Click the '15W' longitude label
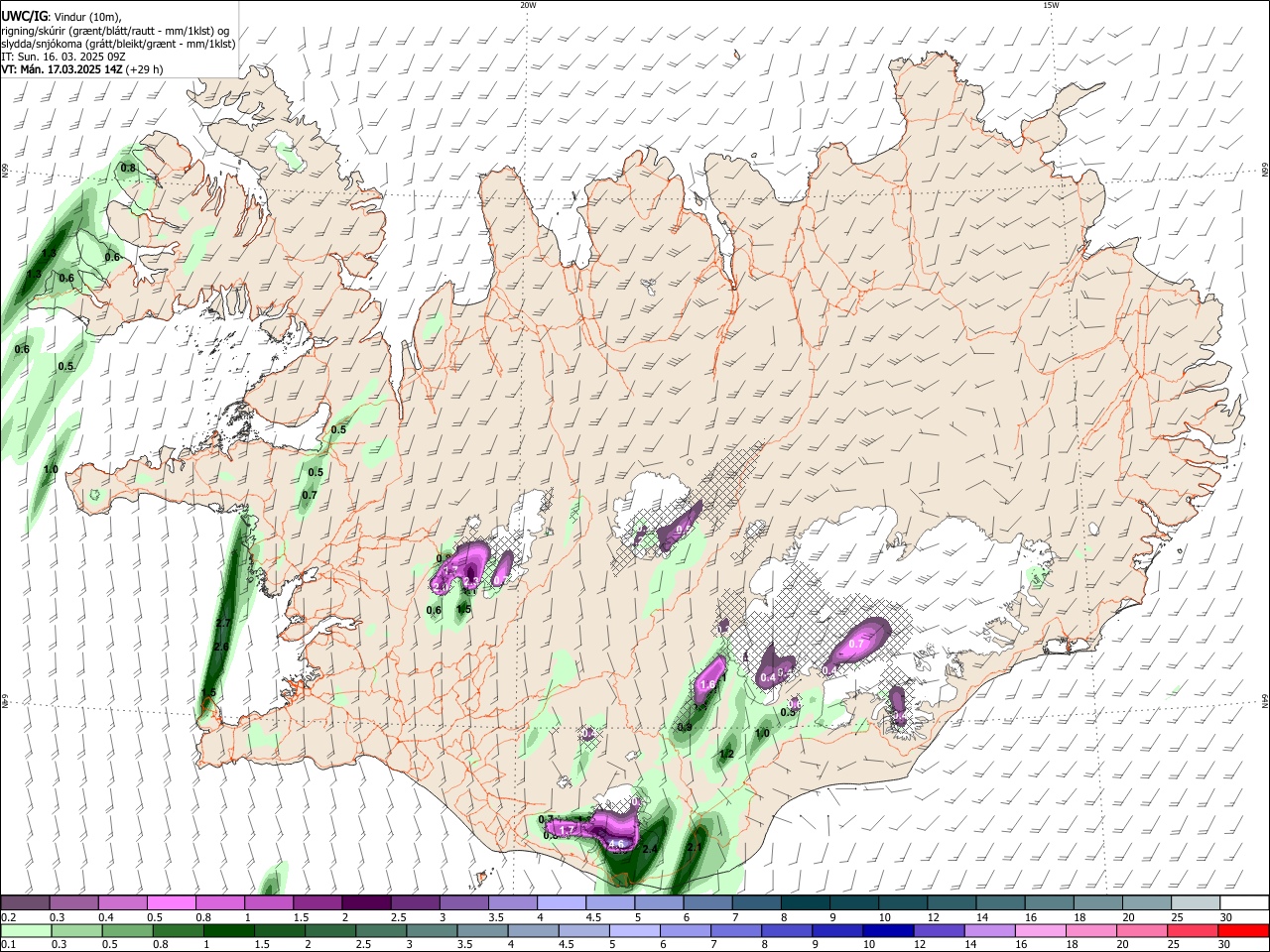1270x952 pixels. (1051, 5)
